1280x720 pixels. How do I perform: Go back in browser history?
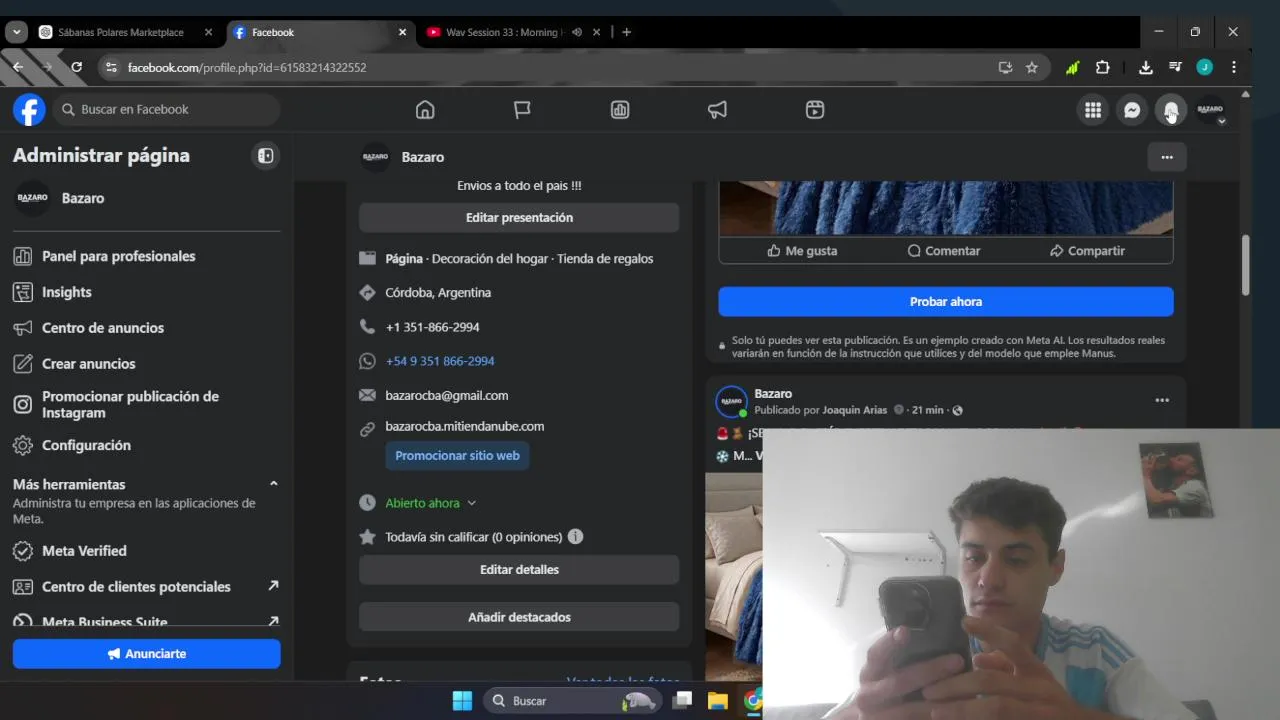pos(18,67)
